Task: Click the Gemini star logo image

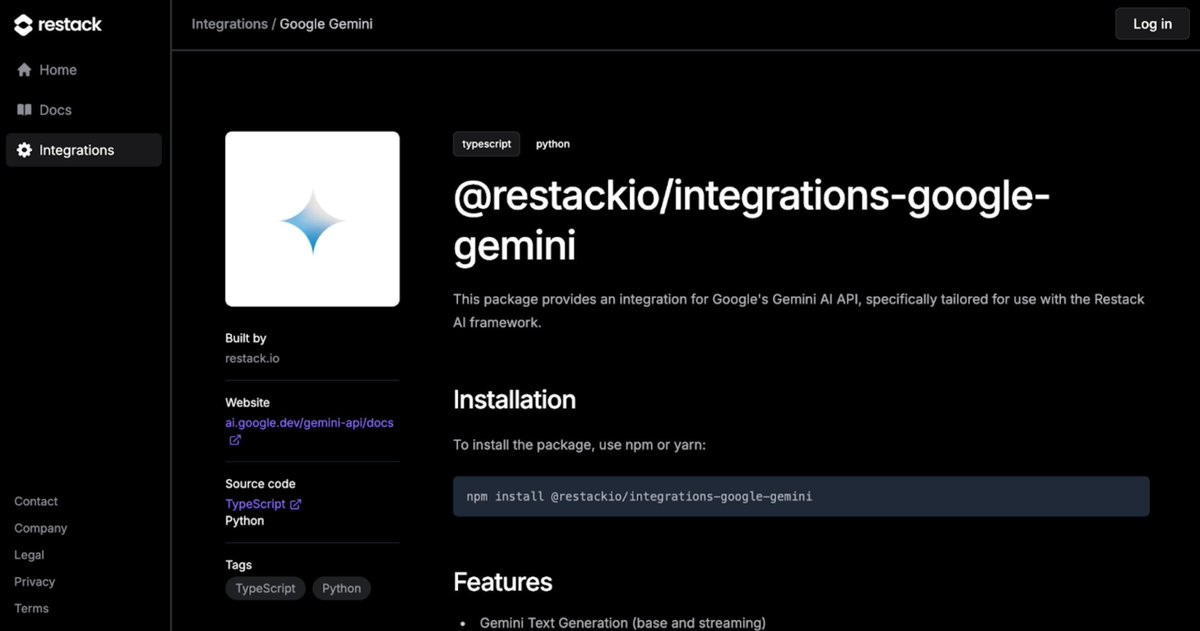Action: tap(312, 219)
